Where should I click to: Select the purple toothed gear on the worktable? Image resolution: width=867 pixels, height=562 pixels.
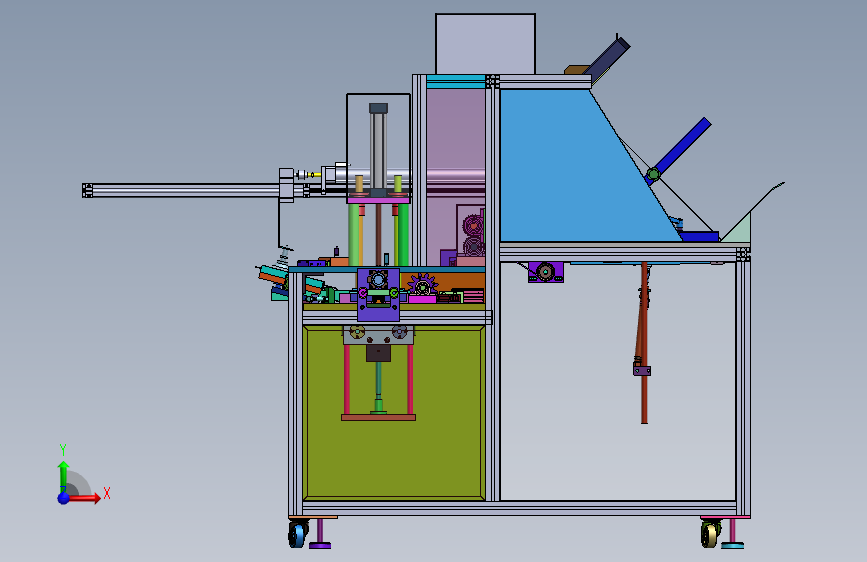(423, 287)
